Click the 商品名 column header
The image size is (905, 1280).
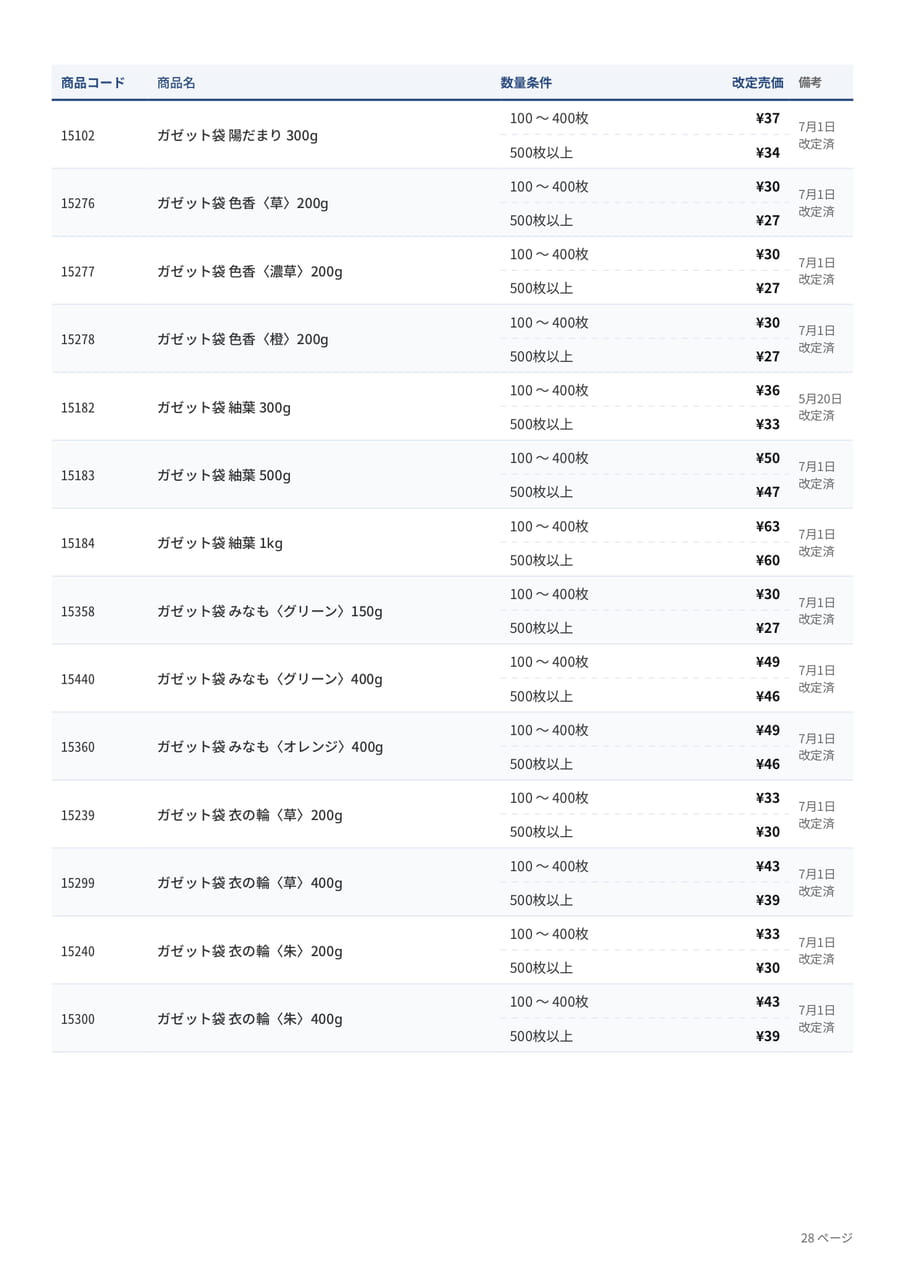tap(176, 83)
